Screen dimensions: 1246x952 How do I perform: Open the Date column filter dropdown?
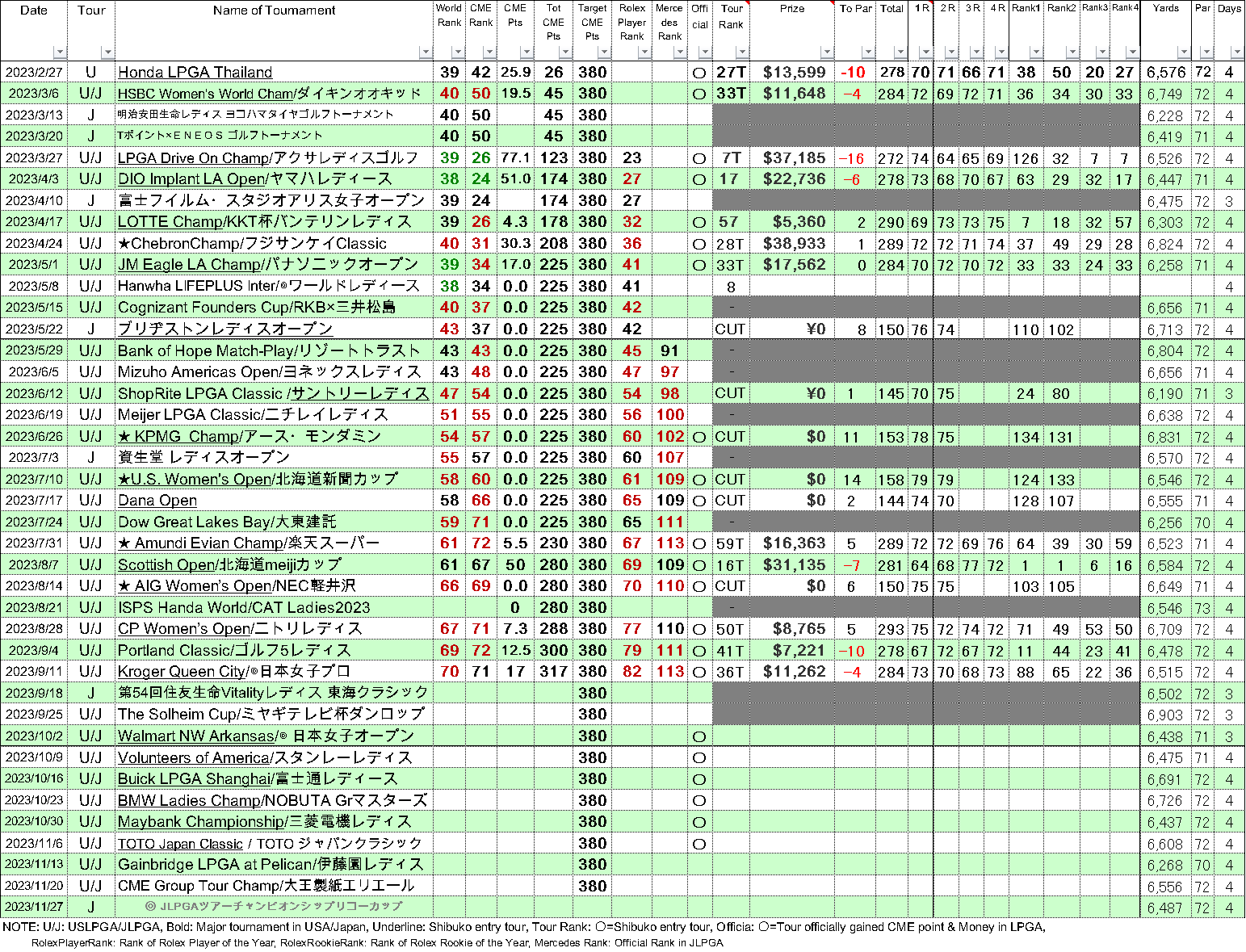tap(59, 52)
